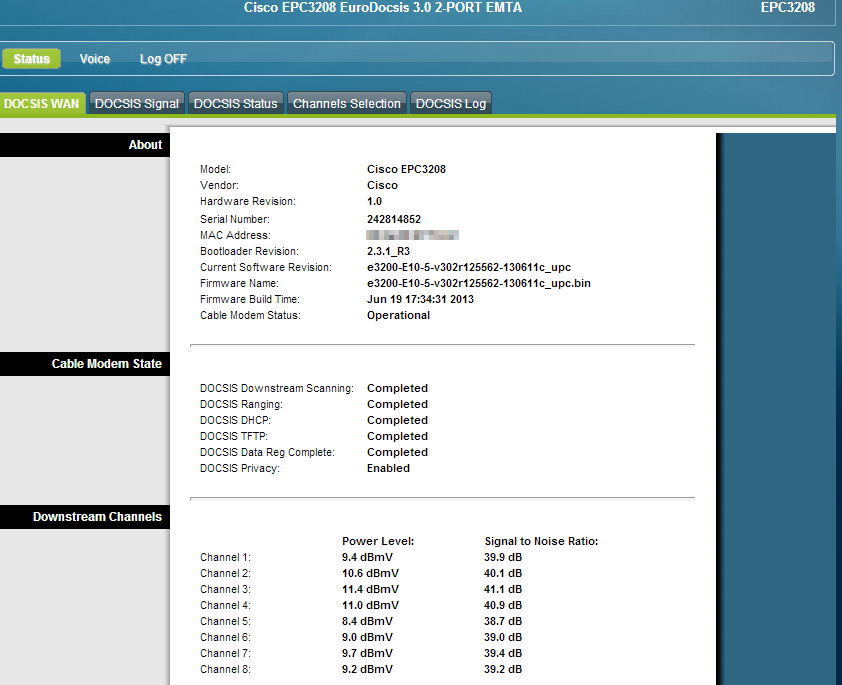
Task: Click Channel 1 power level 9.4 dBmV
Action: (370, 557)
